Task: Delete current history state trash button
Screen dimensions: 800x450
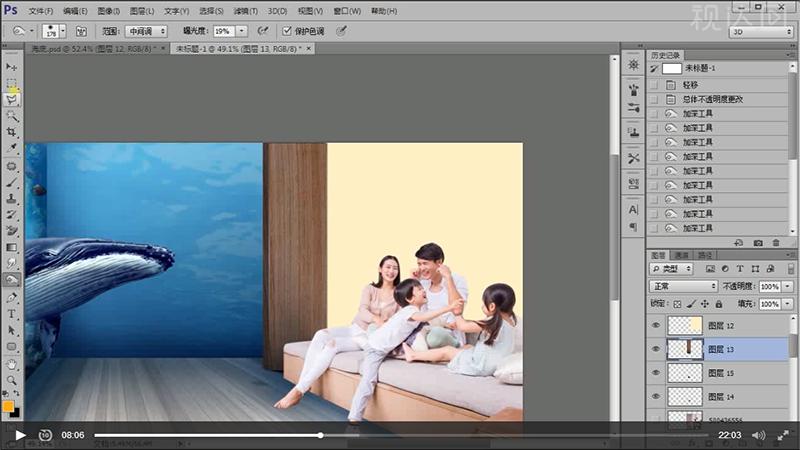Action: (776, 243)
